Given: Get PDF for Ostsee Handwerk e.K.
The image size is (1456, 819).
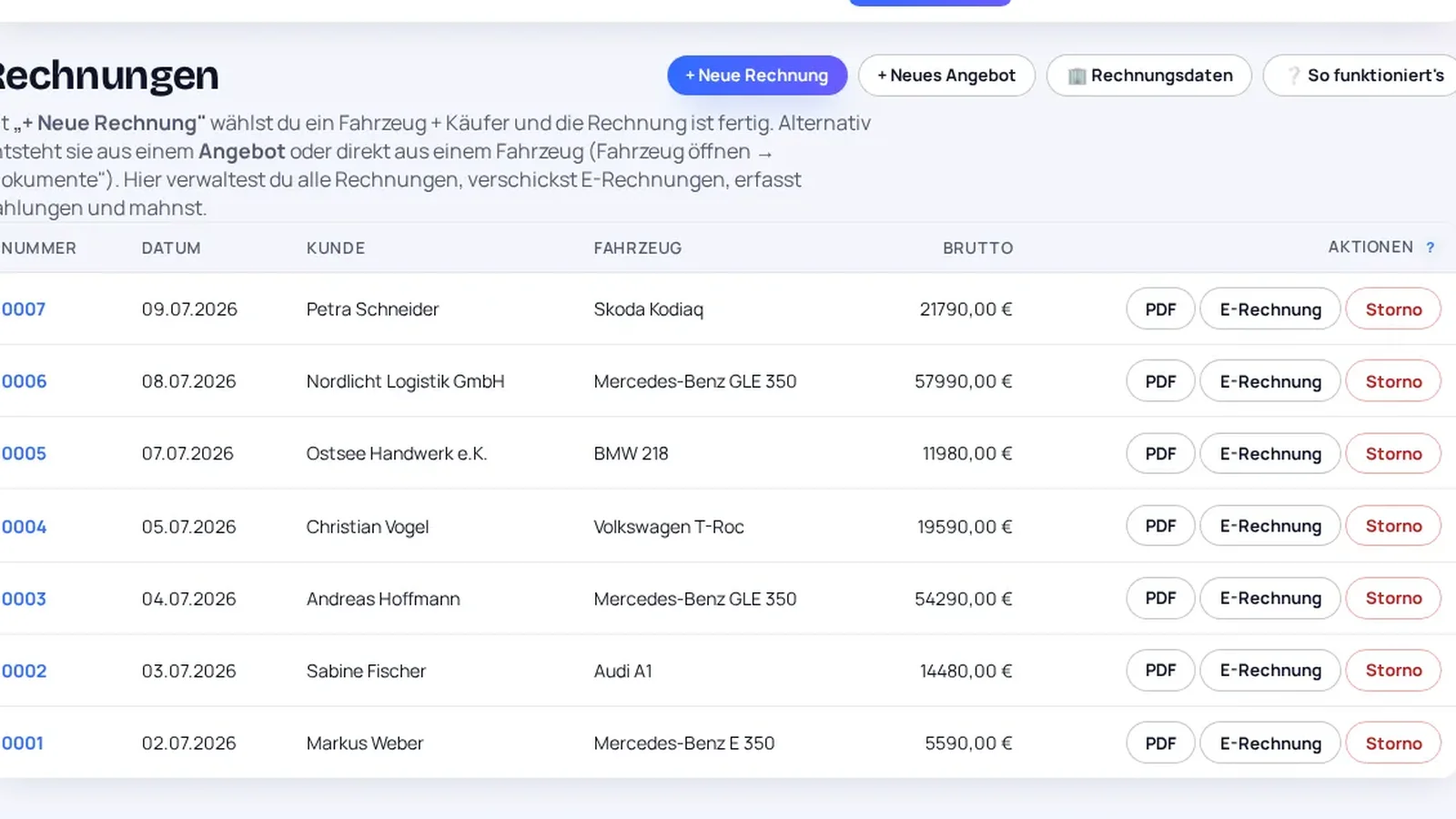Looking at the screenshot, I should [1160, 453].
